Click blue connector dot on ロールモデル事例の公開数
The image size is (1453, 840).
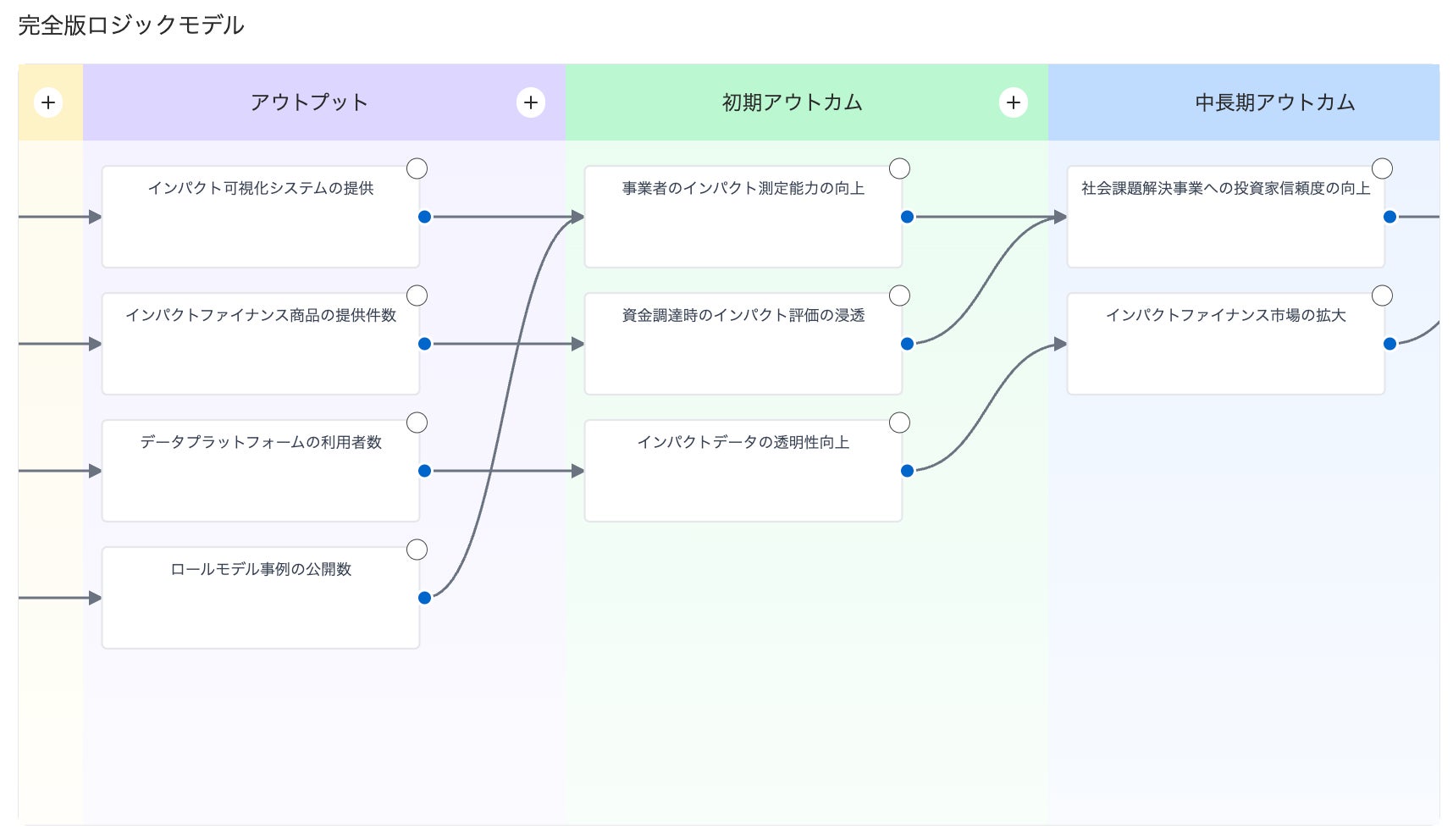click(x=425, y=598)
